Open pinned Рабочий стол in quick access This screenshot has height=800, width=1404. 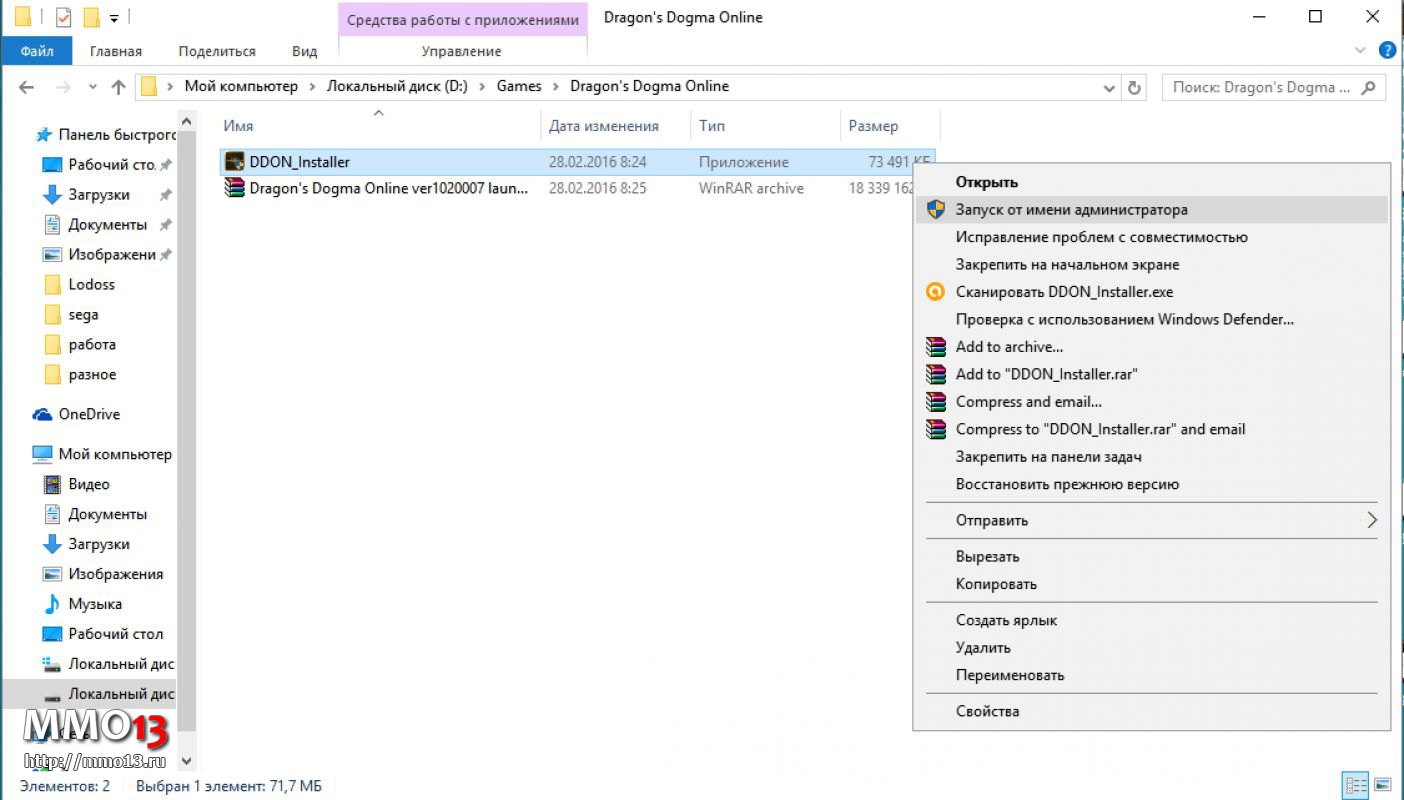111,164
